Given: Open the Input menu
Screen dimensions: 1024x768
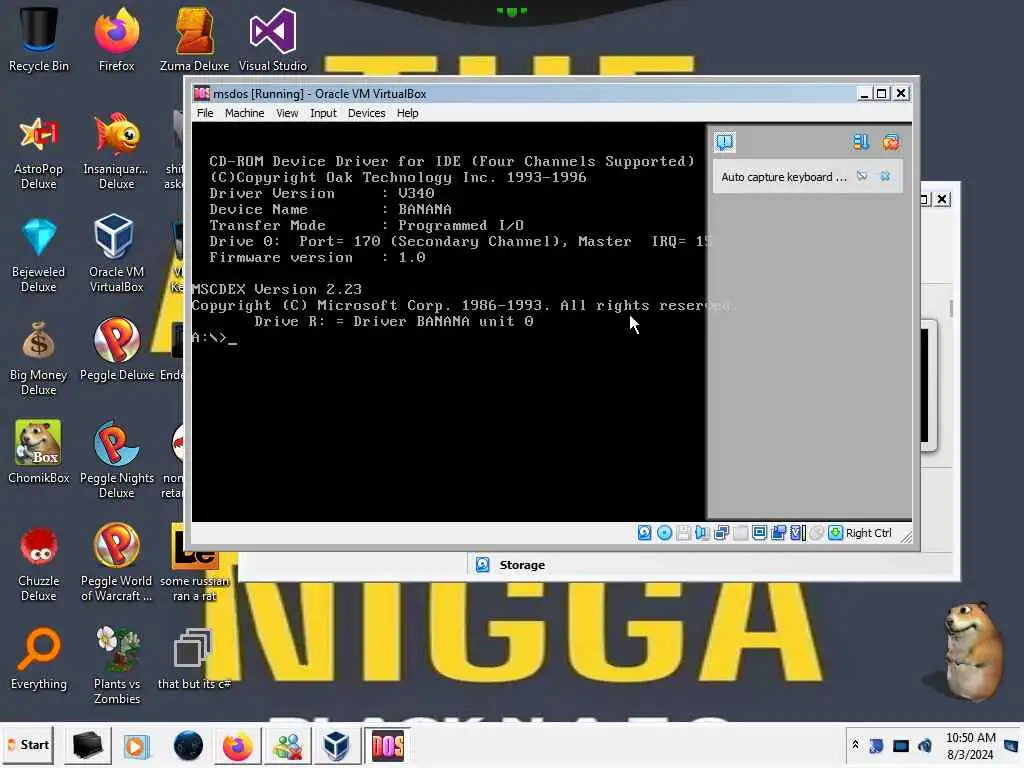Looking at the screenshot, I should click(323, 113).
